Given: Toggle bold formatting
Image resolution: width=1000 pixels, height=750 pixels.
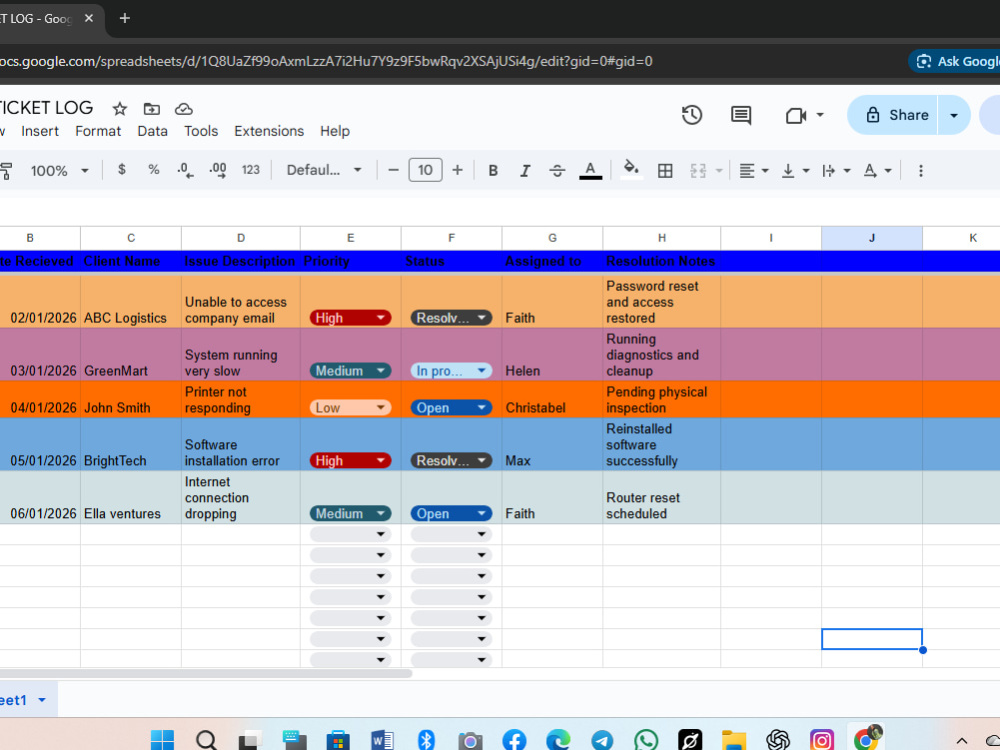Looking at the screenshot, I should click(x=493, y=170).
